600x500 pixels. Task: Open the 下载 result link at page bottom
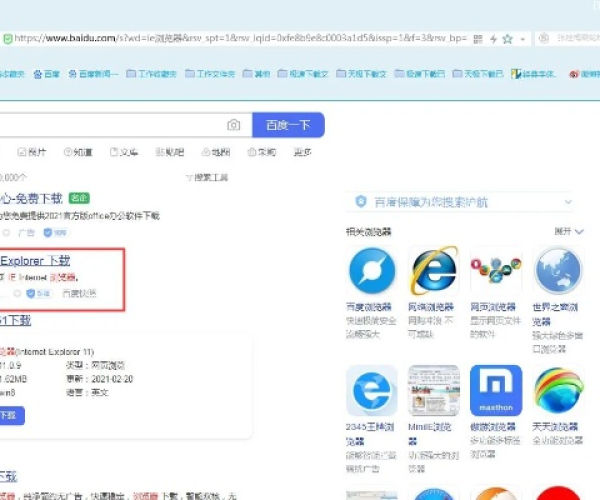8,476
